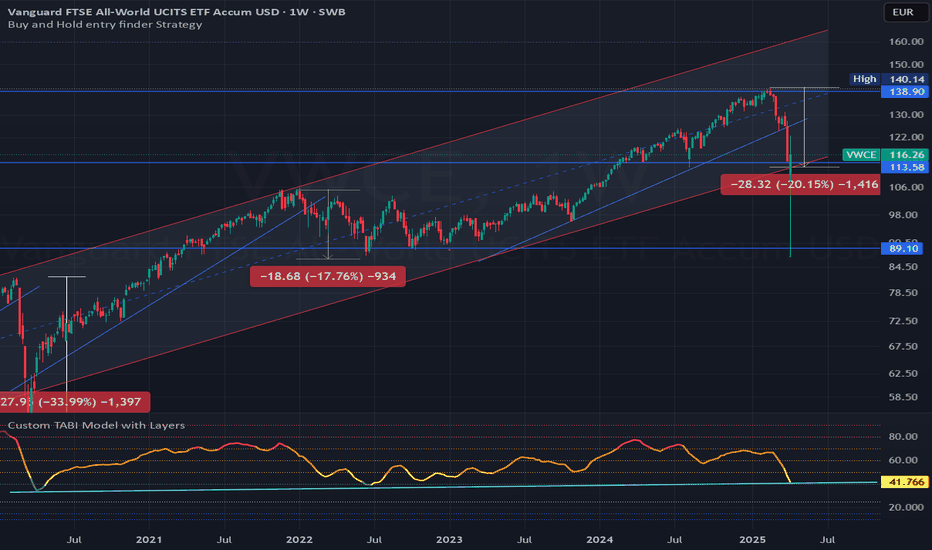Click the 2024 label on time axis
The height and width of the screenshot is (550, 932).
tap(600, 540)
